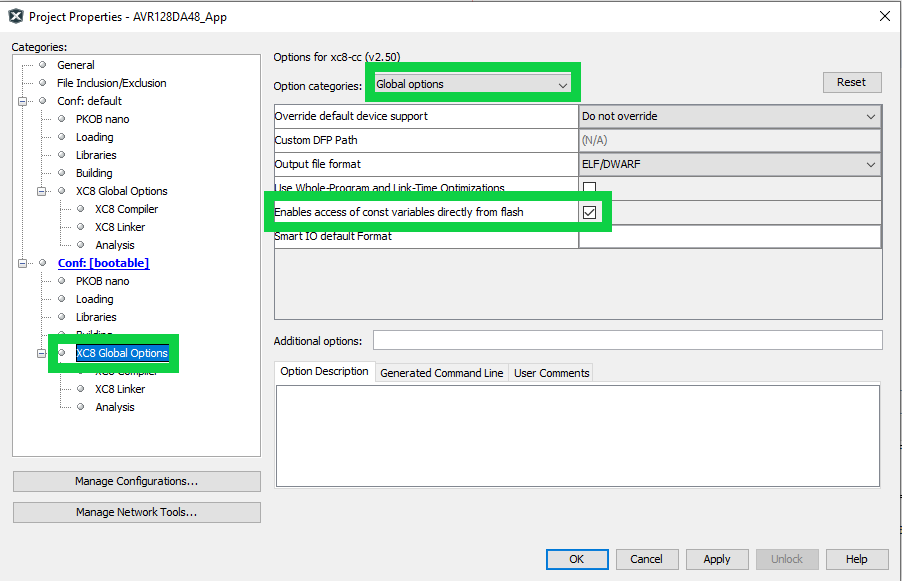Open the Override default device support dropdown
902x581 pixels.
coord(729,116)
